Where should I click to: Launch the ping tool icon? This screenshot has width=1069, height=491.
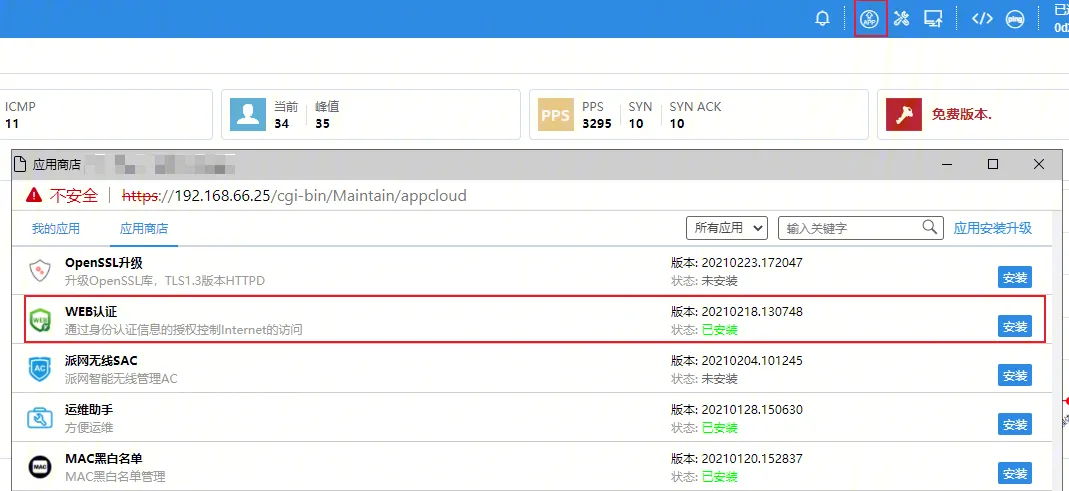click(x=1014, y=19)
